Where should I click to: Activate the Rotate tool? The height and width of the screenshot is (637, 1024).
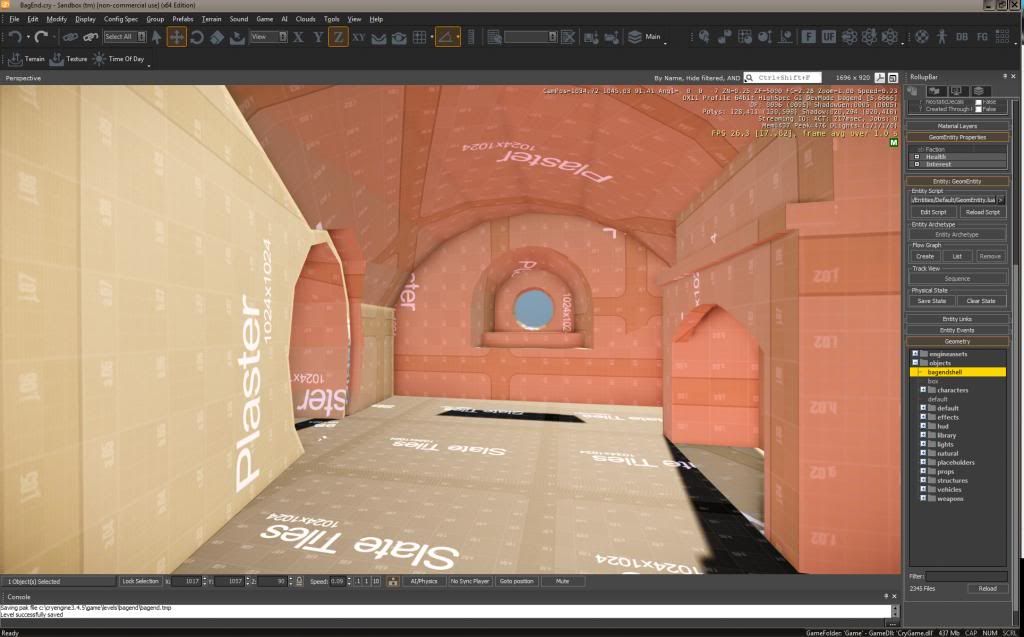197,37
